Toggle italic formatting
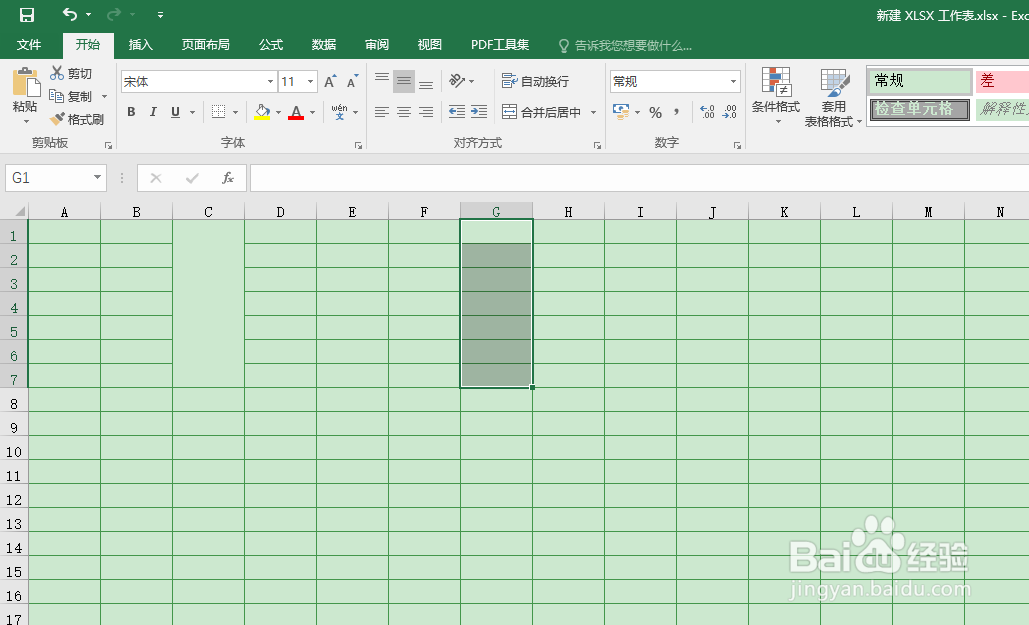Viewport: 1029px width, 625px height. (x=153, y=112)
